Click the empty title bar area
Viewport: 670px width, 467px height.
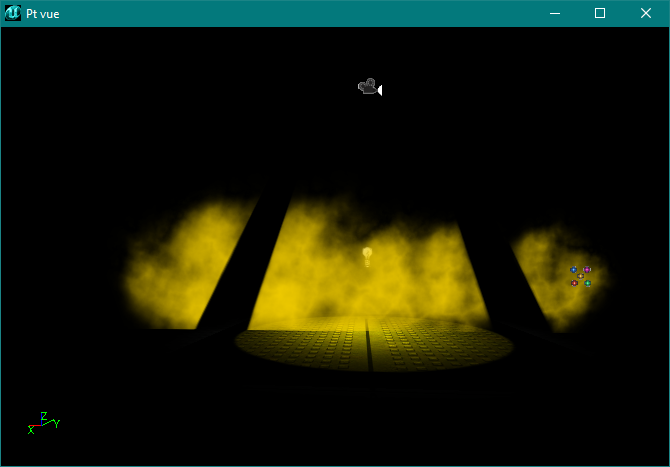[300, 13]
